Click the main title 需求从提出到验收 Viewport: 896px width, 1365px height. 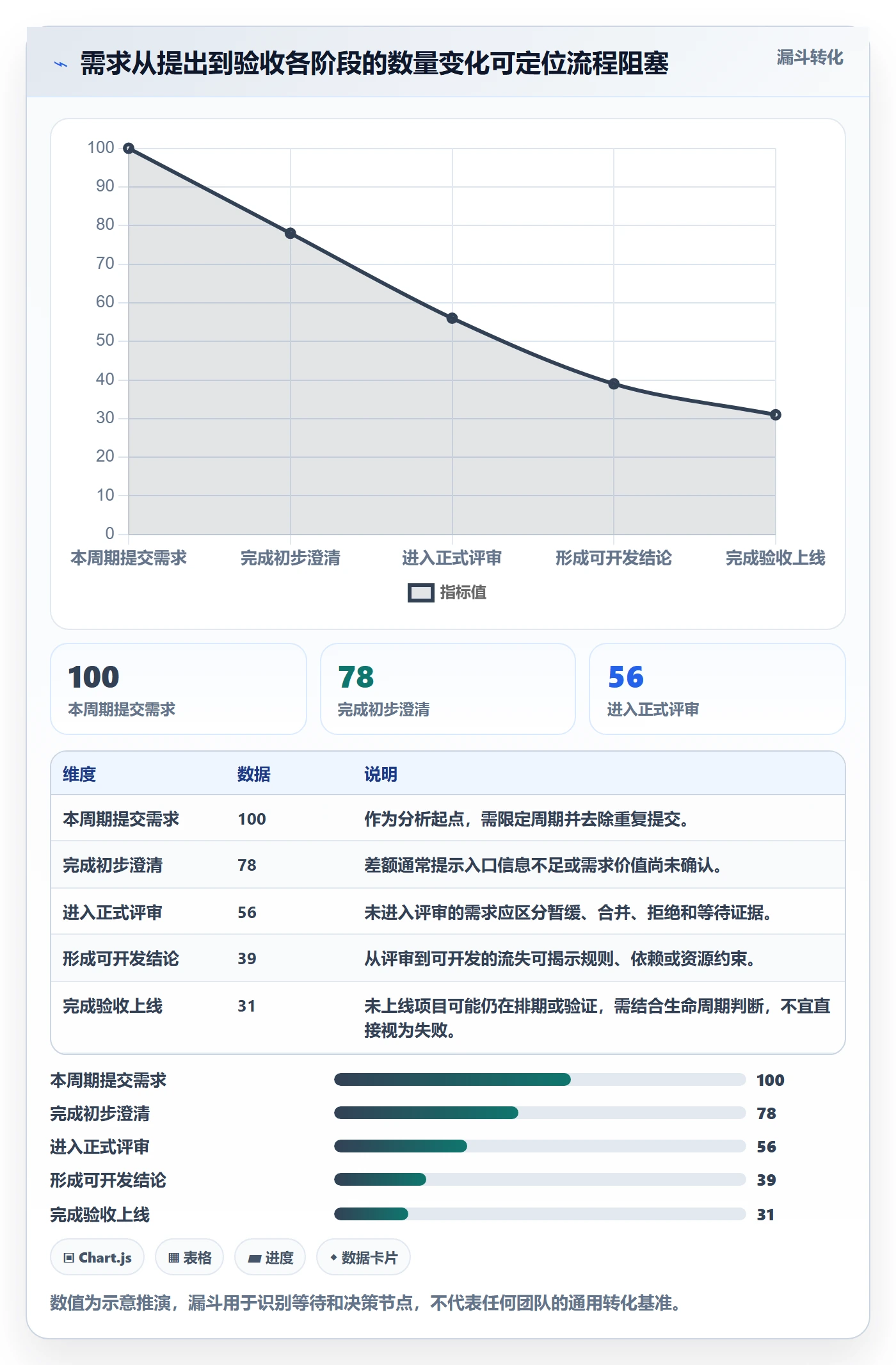[x=374, y=64]
